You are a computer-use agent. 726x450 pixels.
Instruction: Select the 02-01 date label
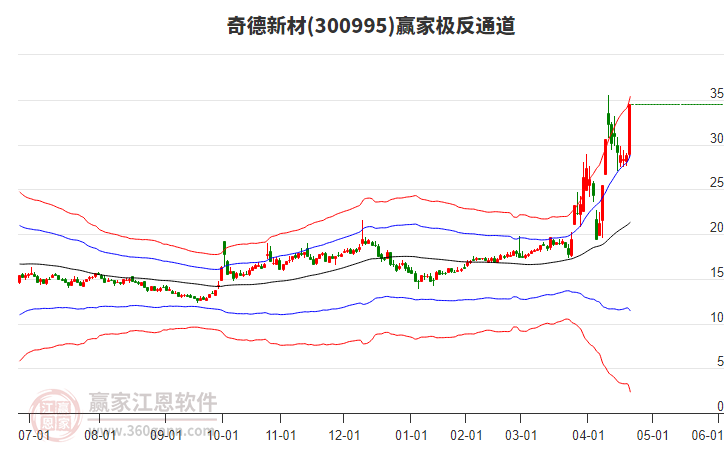[466, 436]
